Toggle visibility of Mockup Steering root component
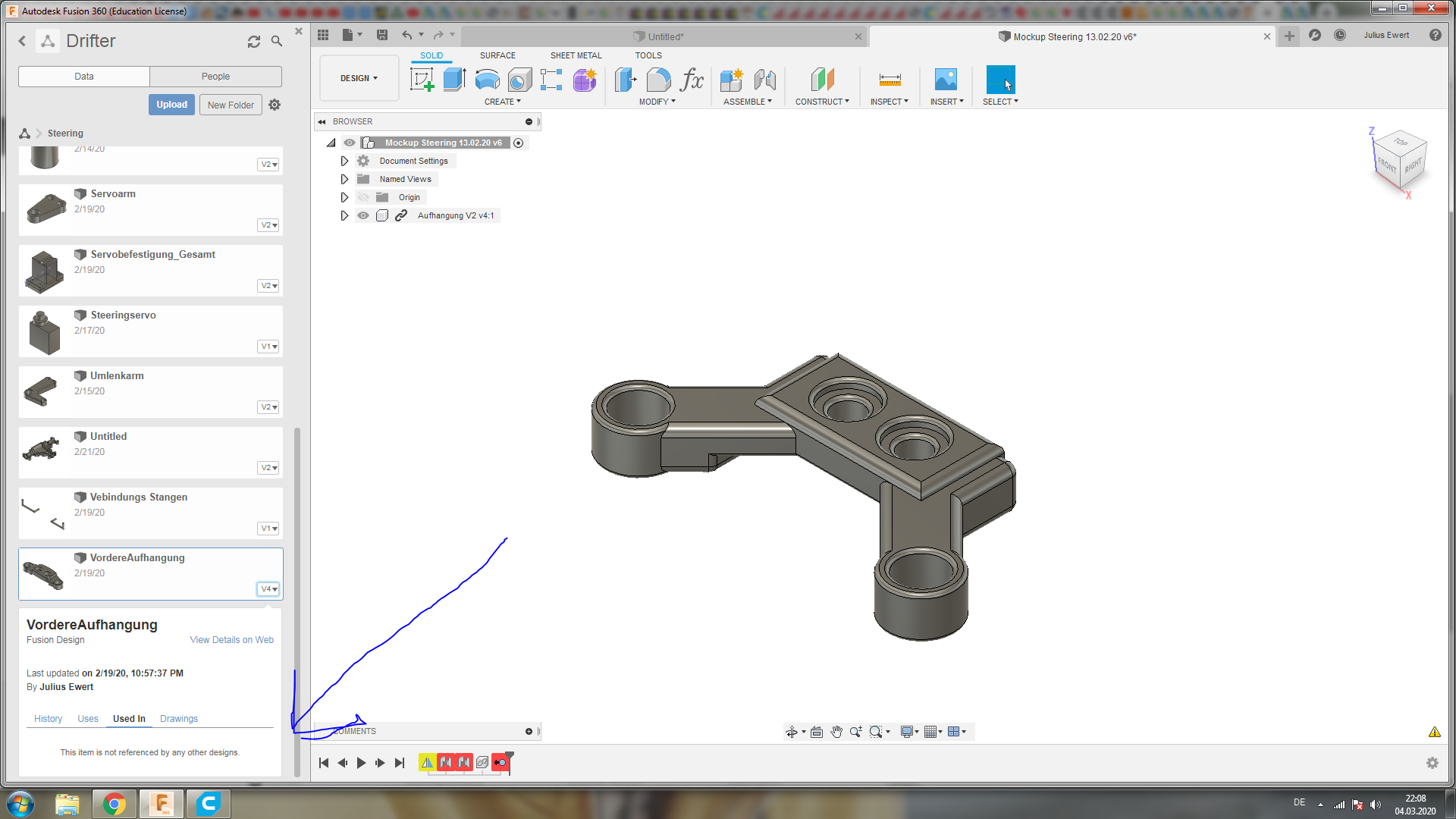1456x819 pixels. pyautogui.click(x=350, y=143)
